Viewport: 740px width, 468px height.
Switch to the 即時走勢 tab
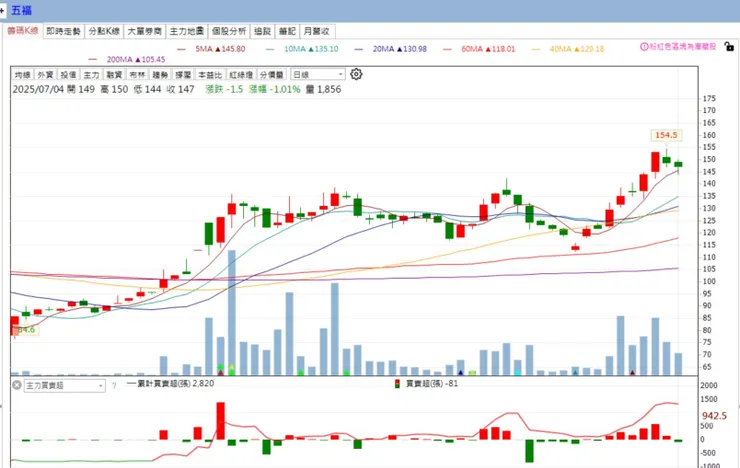coord(63,31)
